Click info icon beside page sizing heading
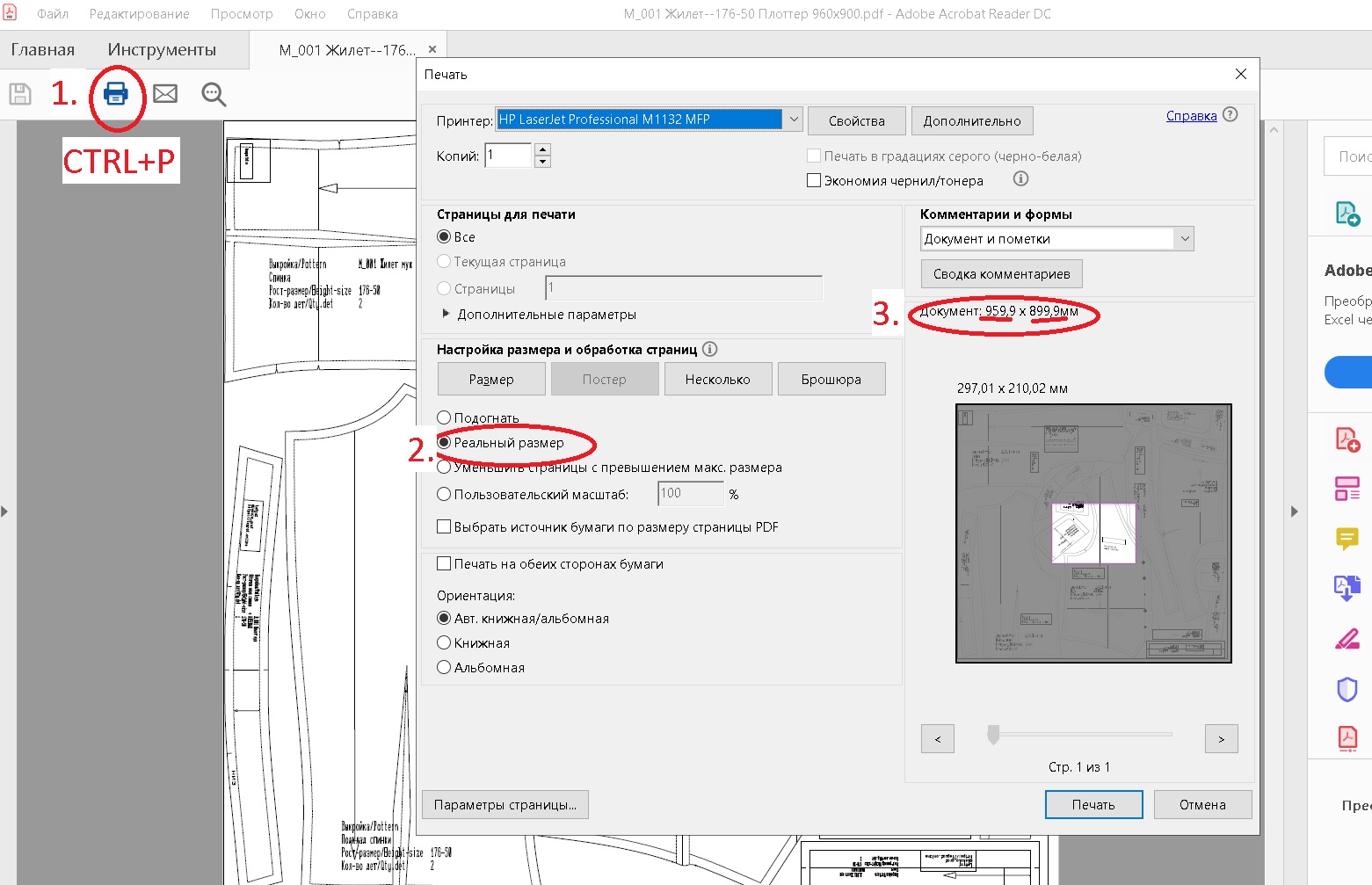 (710, 349)
